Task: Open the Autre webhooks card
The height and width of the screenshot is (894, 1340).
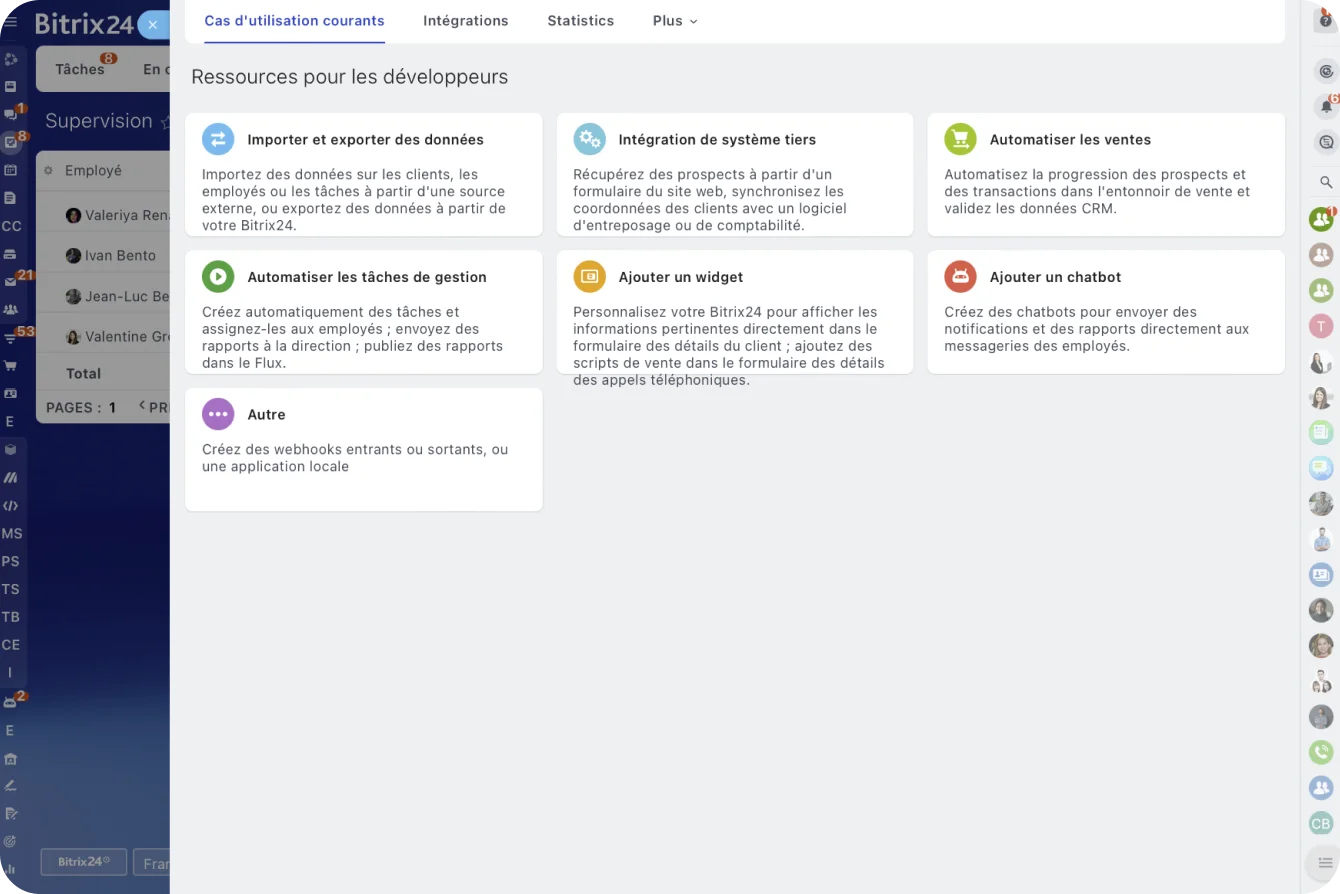Action: click(363, 450)
